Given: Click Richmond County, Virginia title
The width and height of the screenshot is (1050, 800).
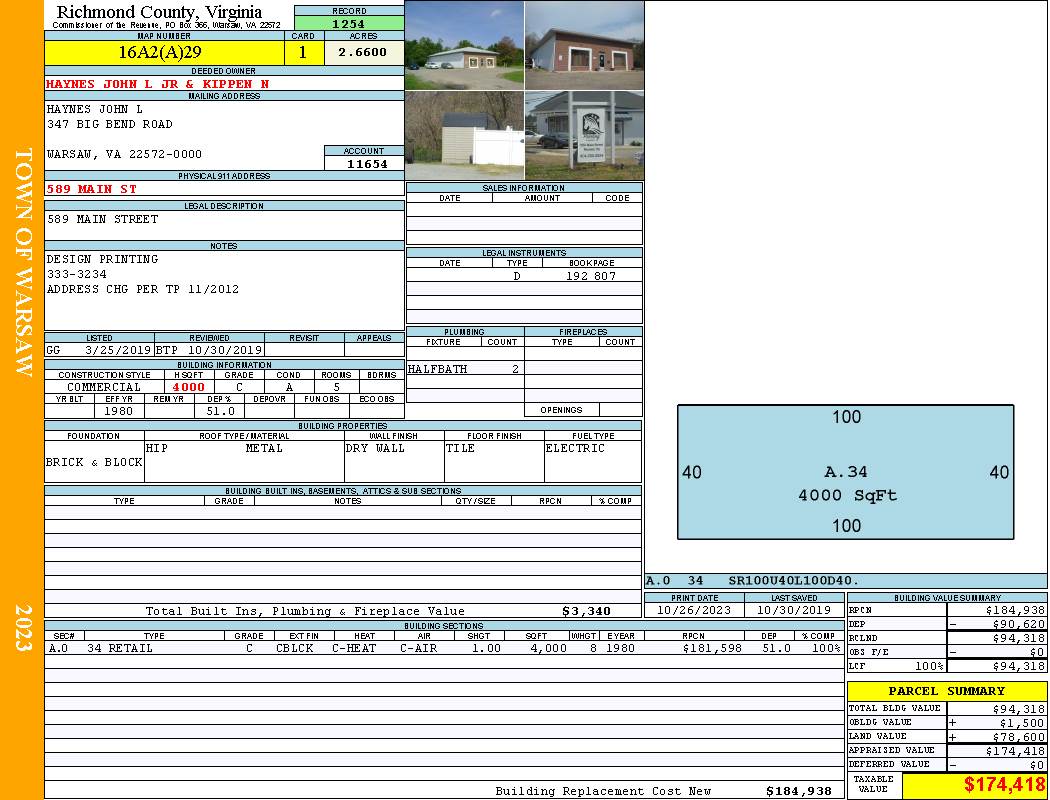Looking at the screenshot, I should 159,11.
